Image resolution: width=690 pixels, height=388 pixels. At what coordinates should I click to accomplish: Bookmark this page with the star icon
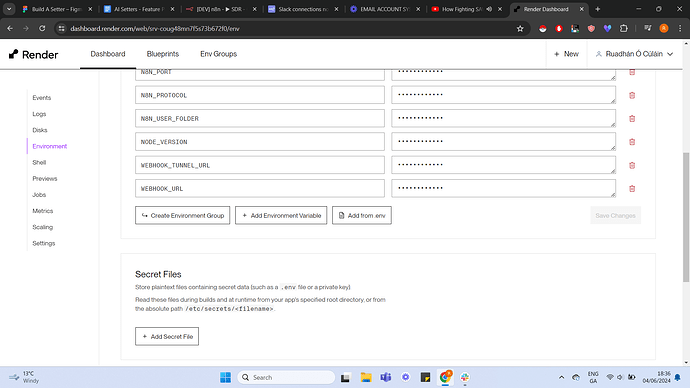520,29
